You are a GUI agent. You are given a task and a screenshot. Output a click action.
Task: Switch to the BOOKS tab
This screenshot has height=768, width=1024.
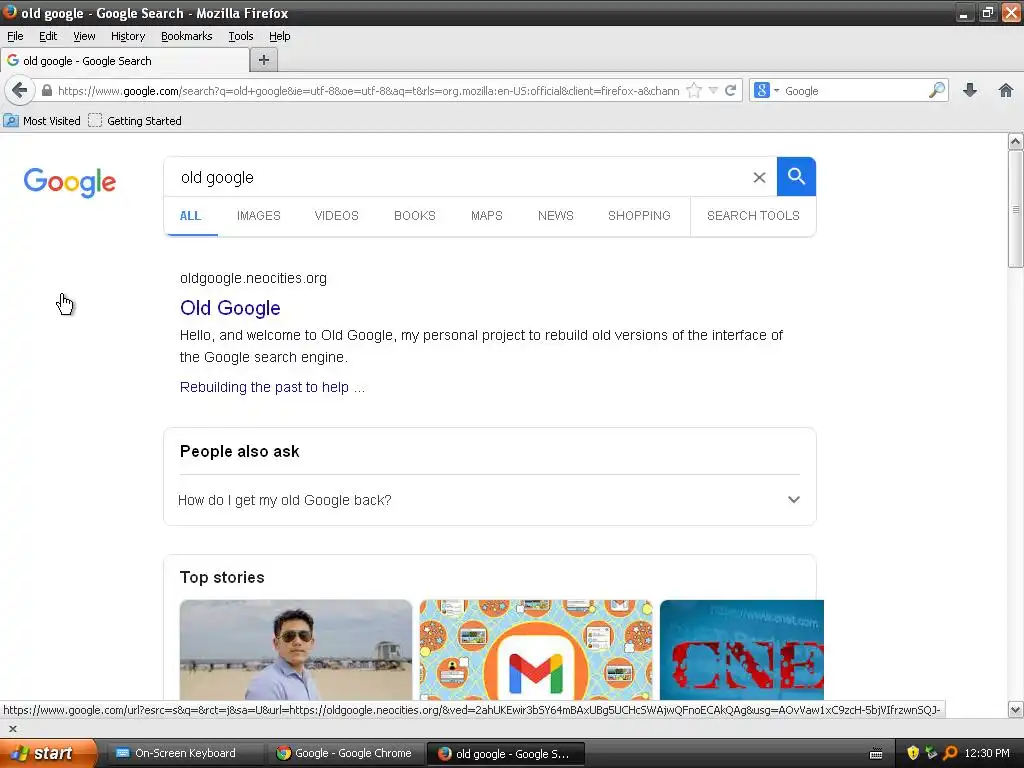(x=415, y=216)
